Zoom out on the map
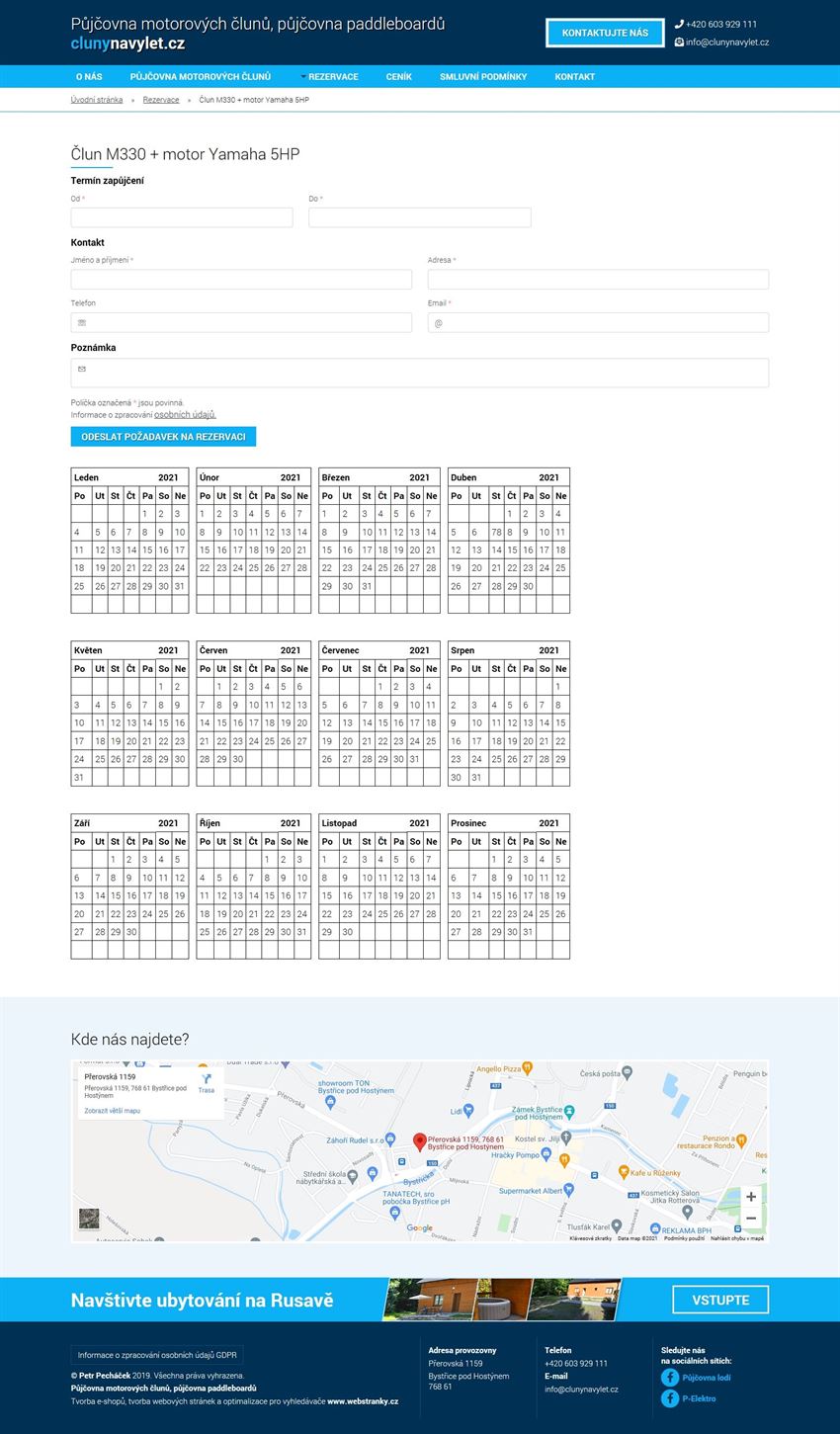 [750, 1219]
